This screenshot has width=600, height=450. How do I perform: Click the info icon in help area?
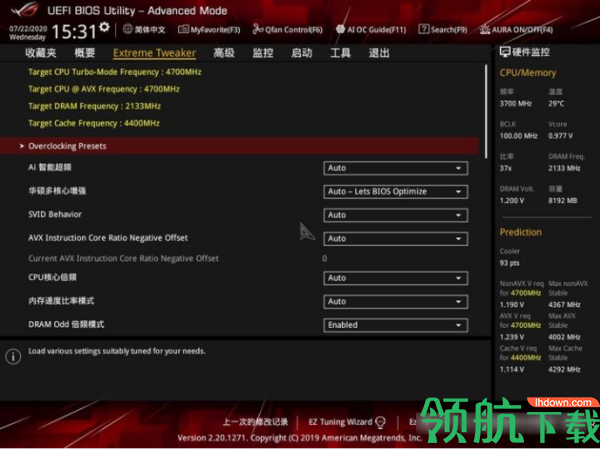pos(13,357)
